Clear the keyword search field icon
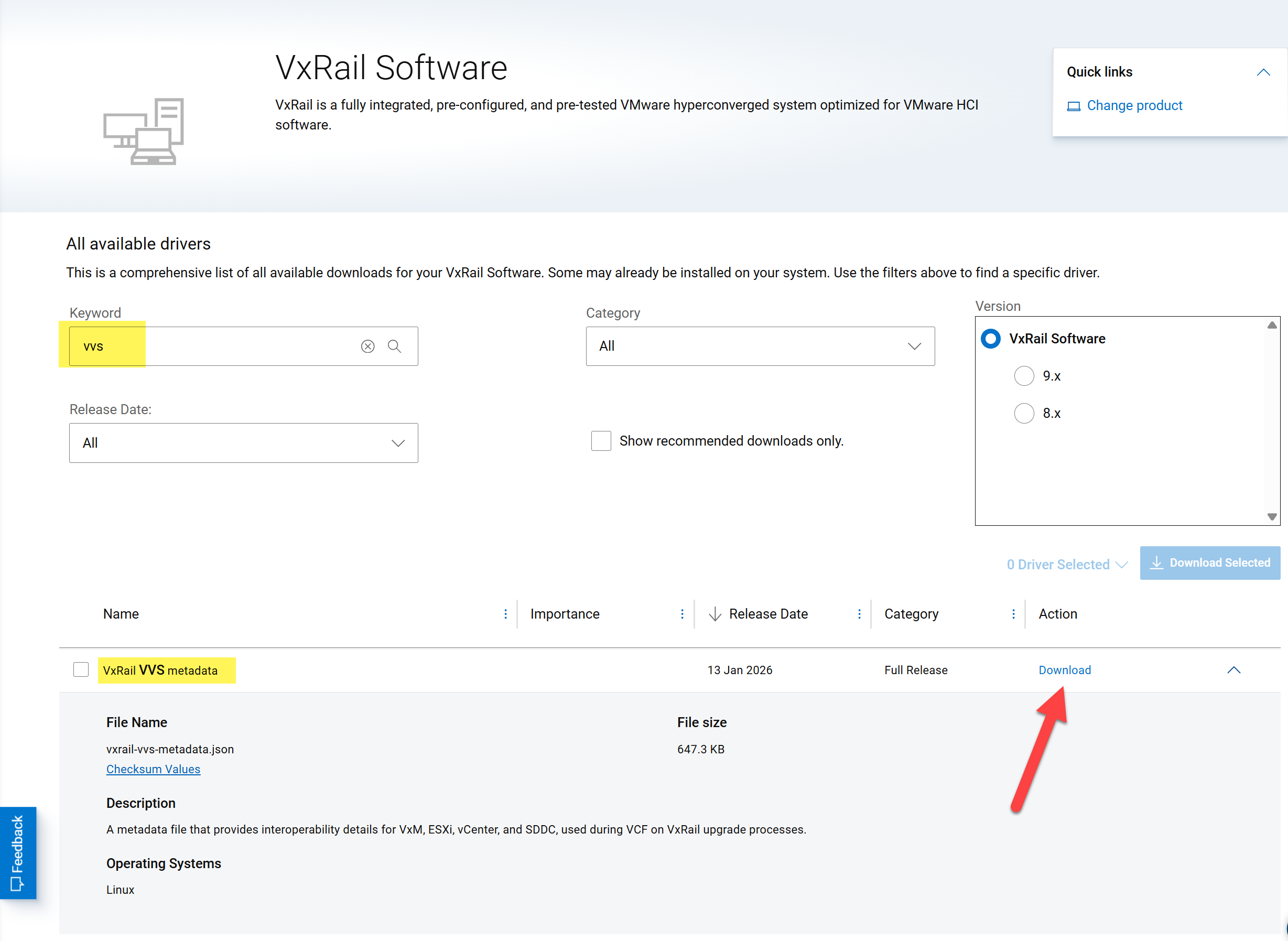The image size is (1288, 941). point(367,347)
